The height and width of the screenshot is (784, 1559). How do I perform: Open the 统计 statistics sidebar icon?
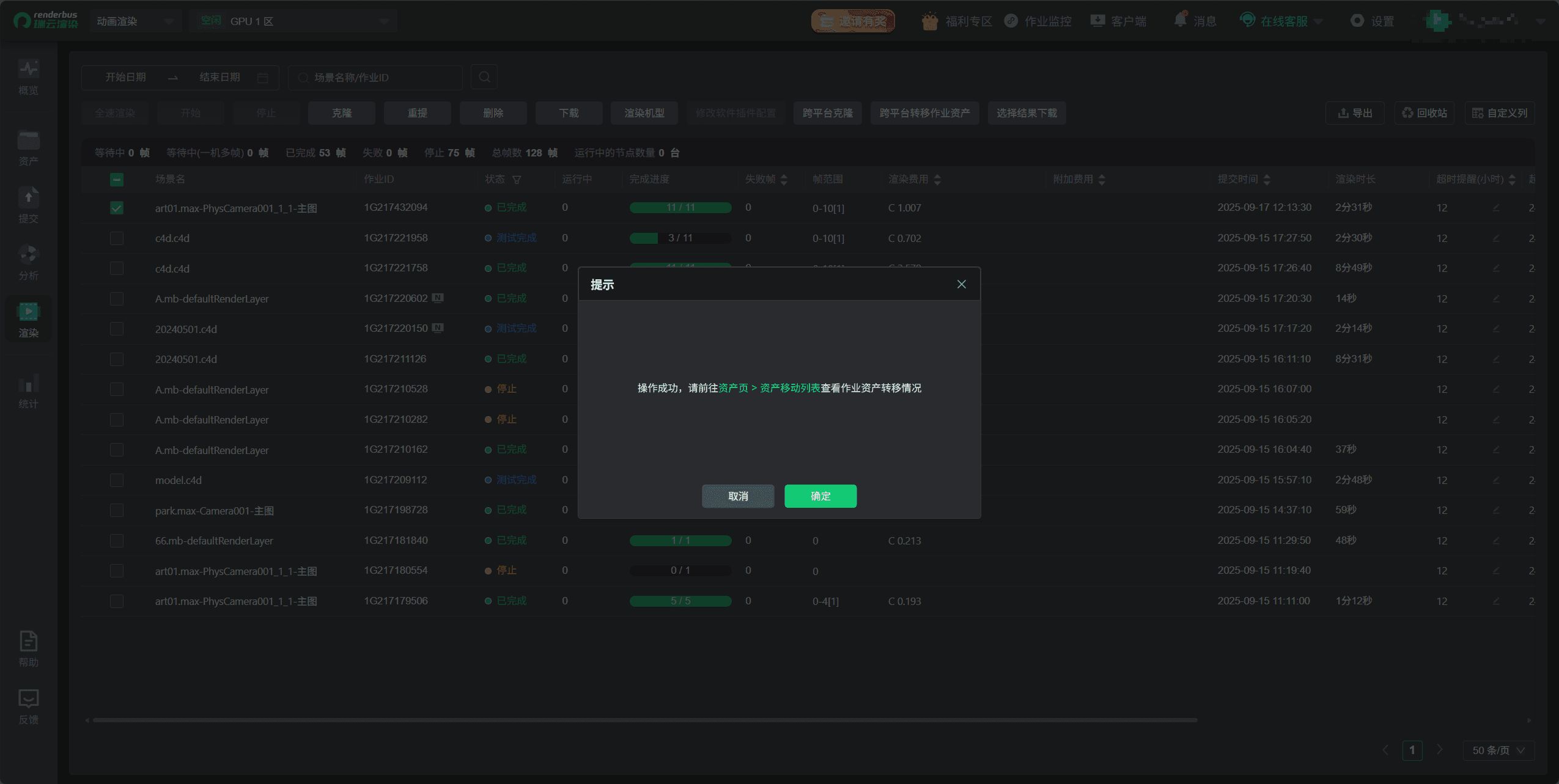click(x=28, y=391)
